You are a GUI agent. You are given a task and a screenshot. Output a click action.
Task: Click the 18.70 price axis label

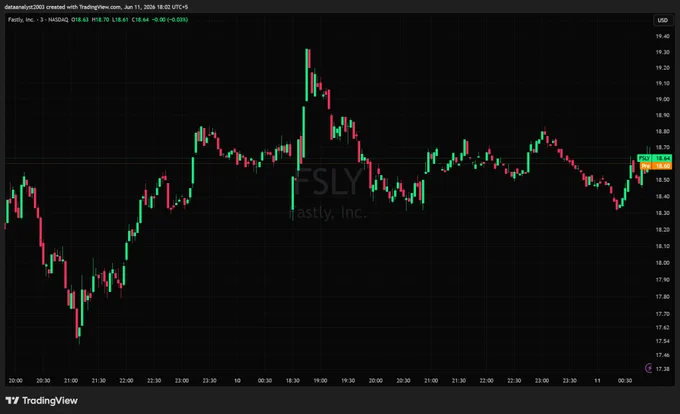pos(662,148)
